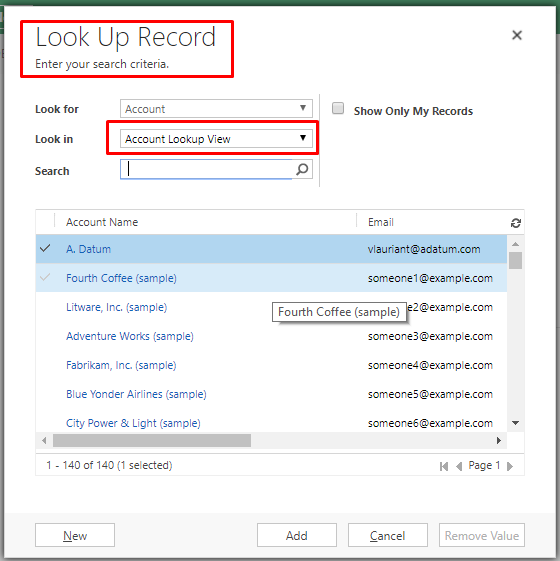Open the Look in Account Lookup View dropdown

tap(216, 138)
